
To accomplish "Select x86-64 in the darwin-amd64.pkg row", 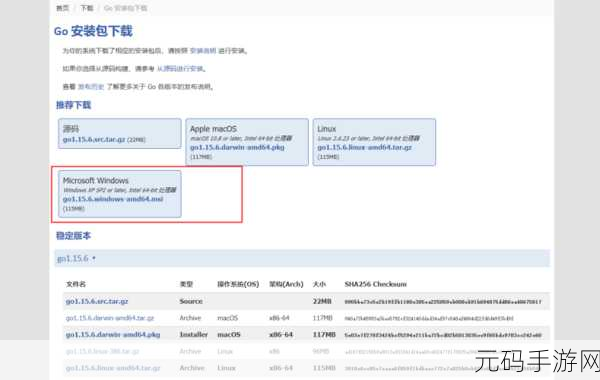I will coord(281,334).
